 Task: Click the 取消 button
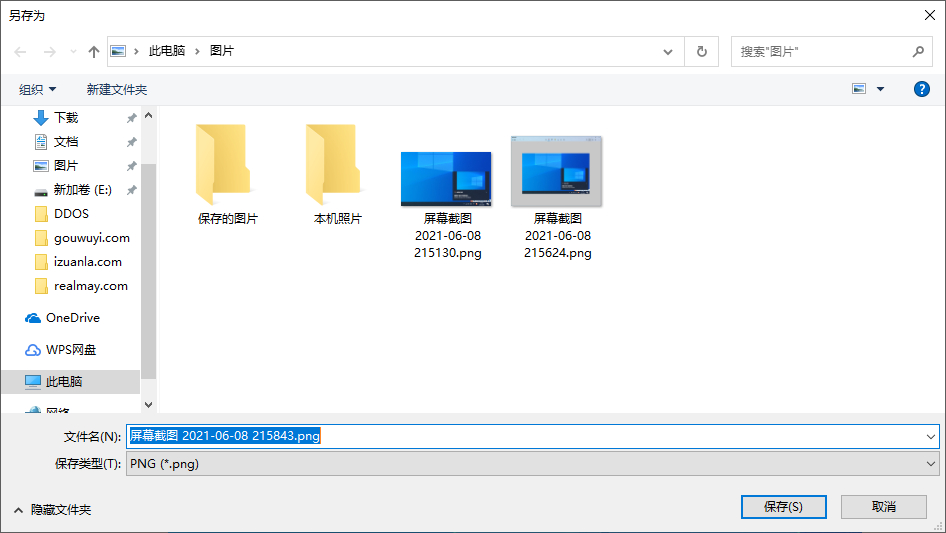[x=883, y=506]
